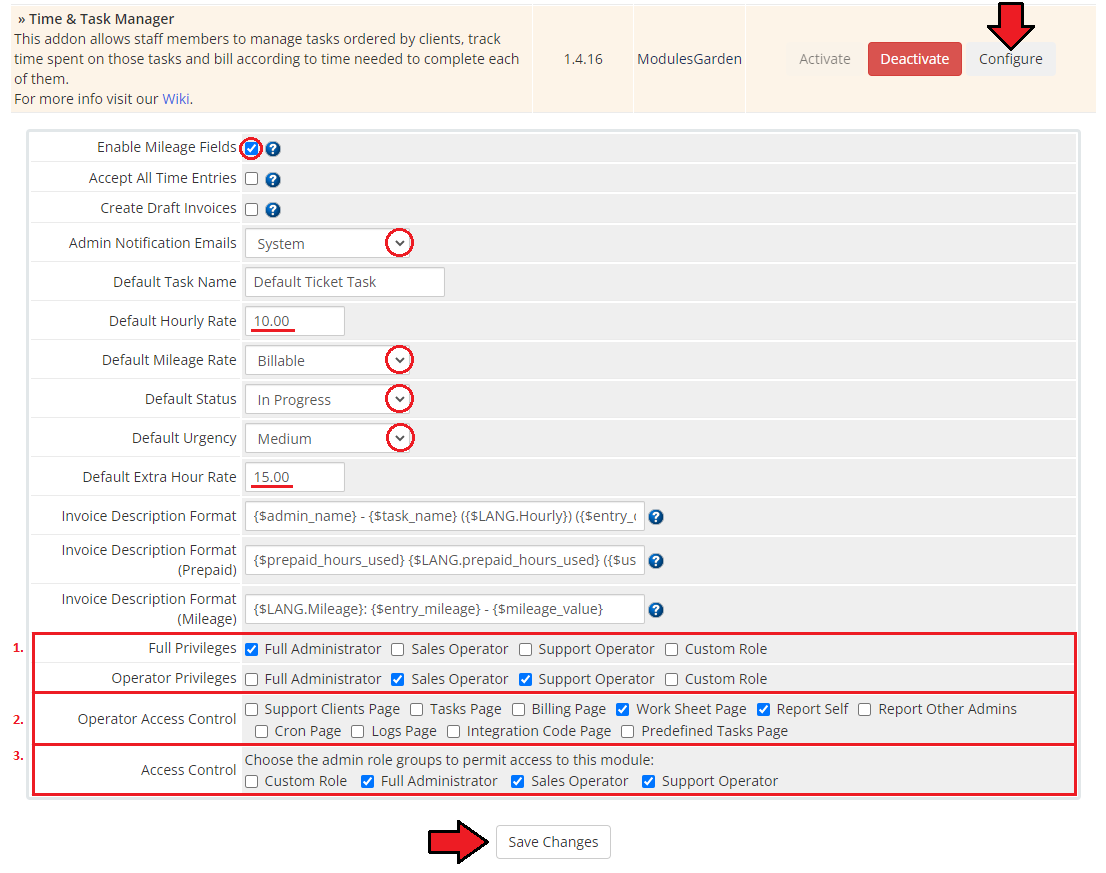The height and width of the screenshot is (873, 1106).
Task: Enable Logs Page operator access
Action: (358, 731)
